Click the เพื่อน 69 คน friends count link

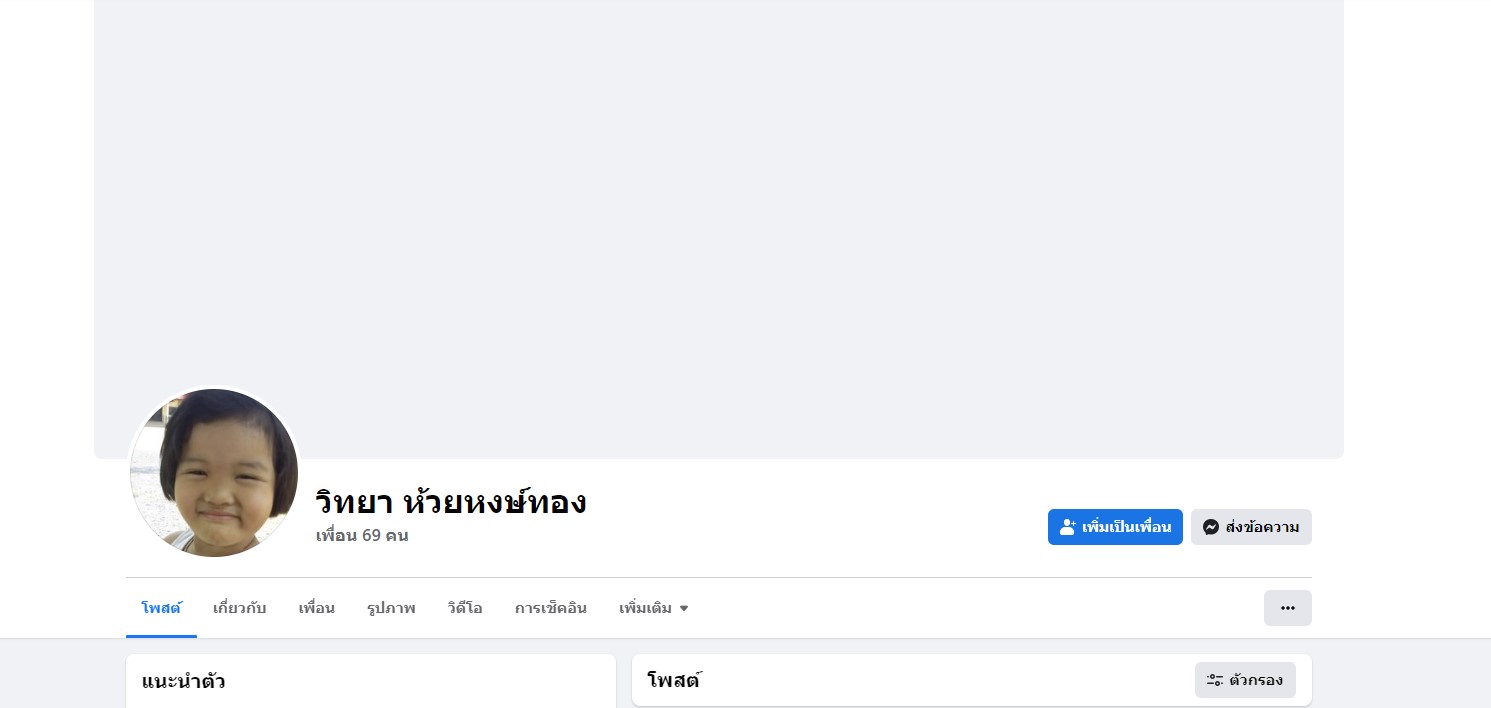(x=362, y=536)
